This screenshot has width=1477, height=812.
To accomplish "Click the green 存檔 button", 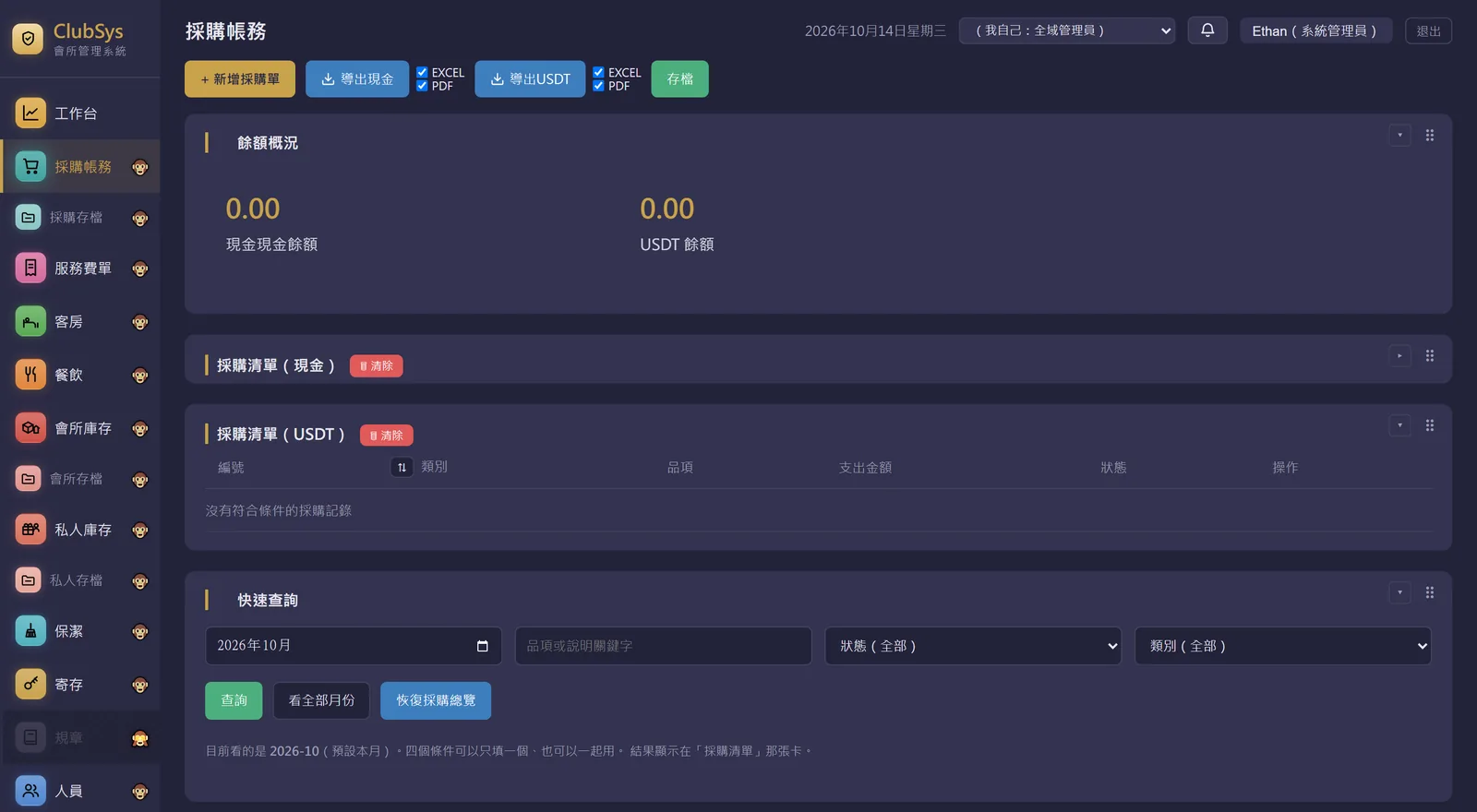I will (x=680, y=79).
